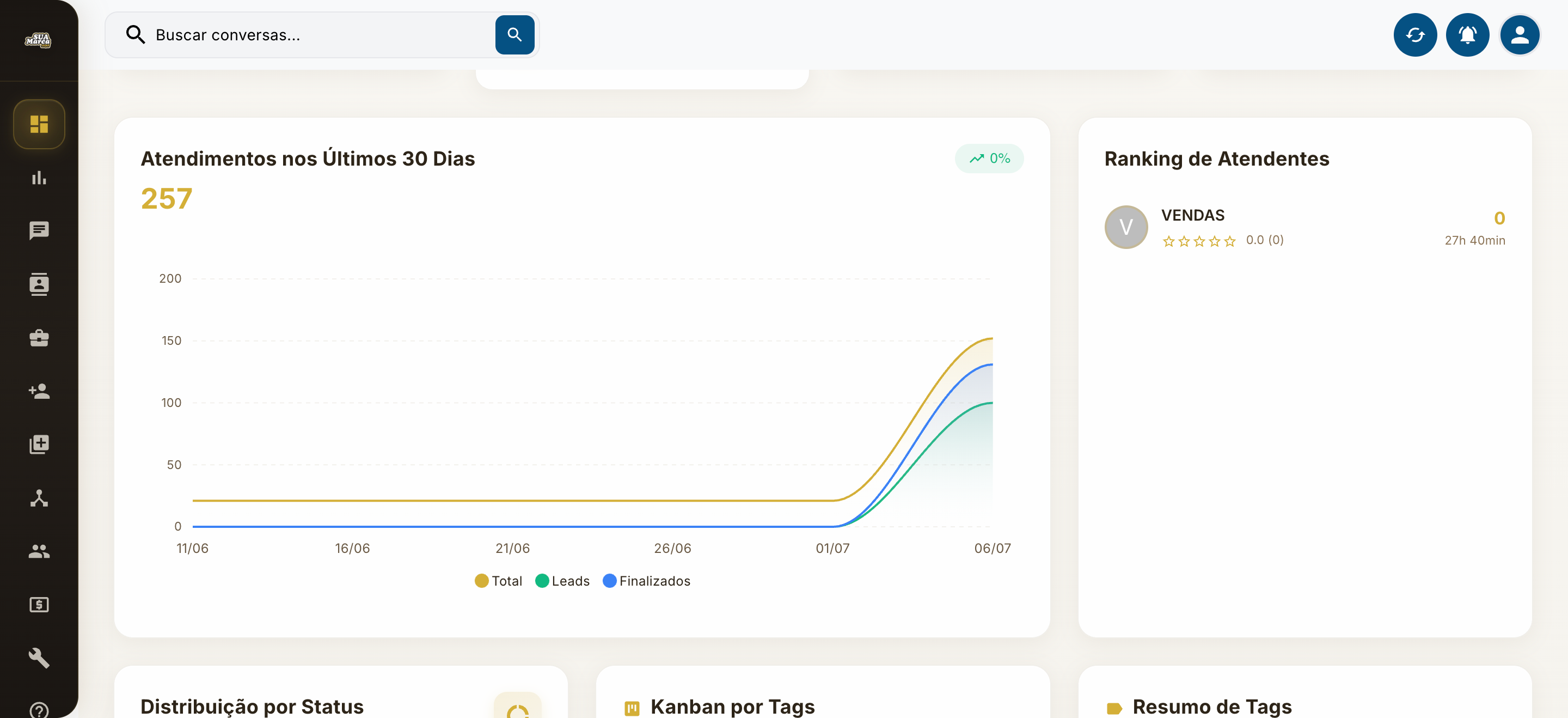The image size is (1568, 718).
Task: Open the wrench settings sidebar icon
Action: pyautogui.click(x=39, y=658)
